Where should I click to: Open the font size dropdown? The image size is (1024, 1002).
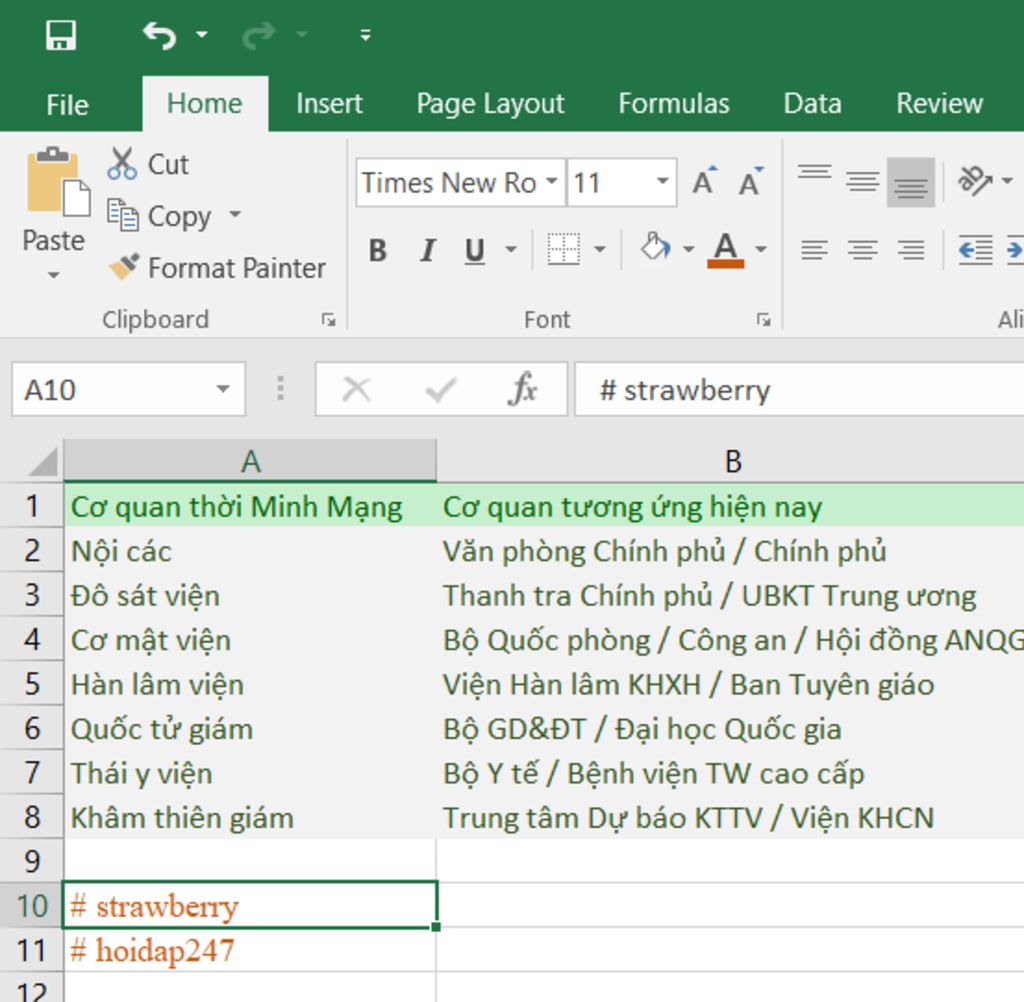662,183
